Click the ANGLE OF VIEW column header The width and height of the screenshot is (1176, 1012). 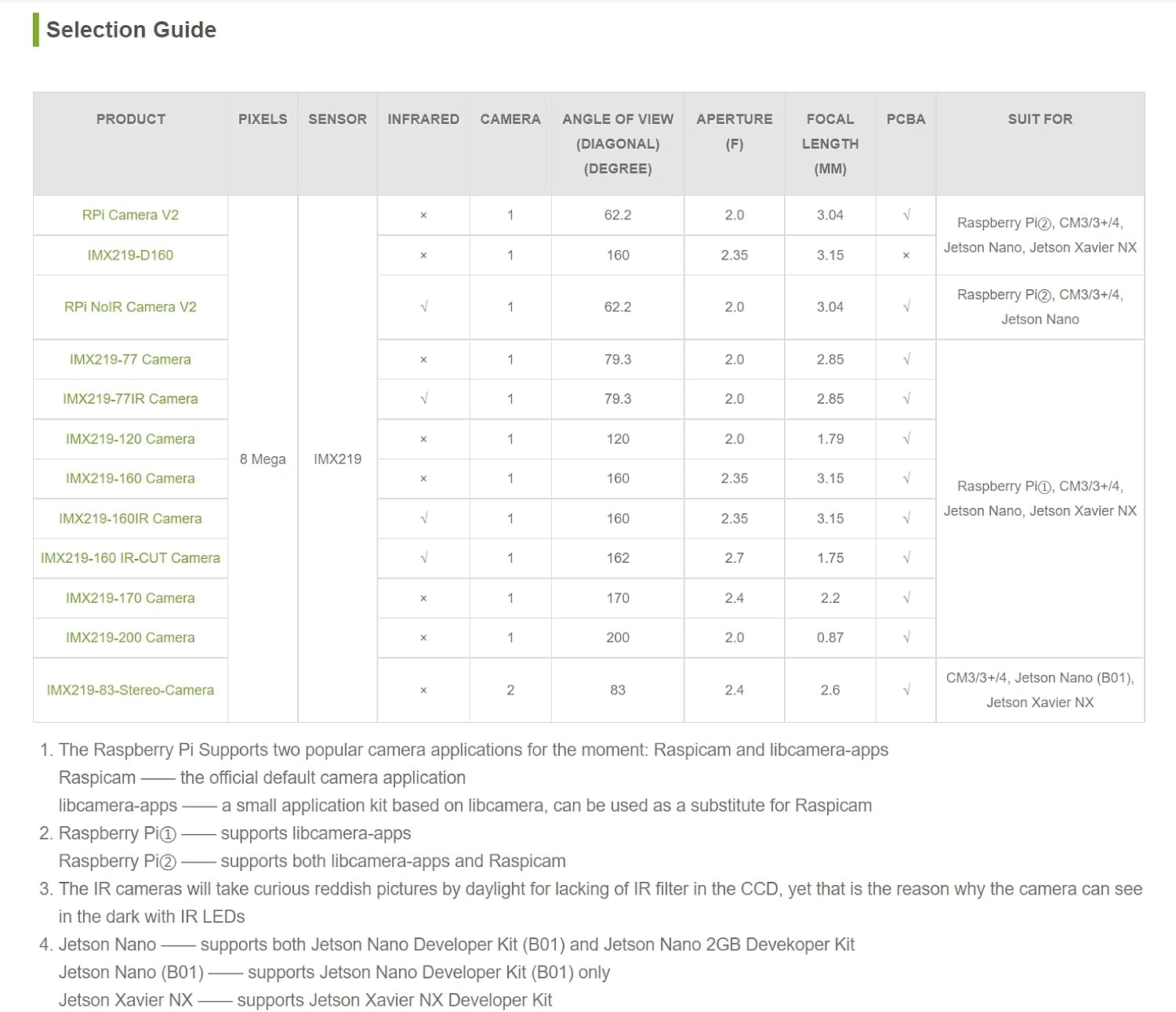point(618,143)
